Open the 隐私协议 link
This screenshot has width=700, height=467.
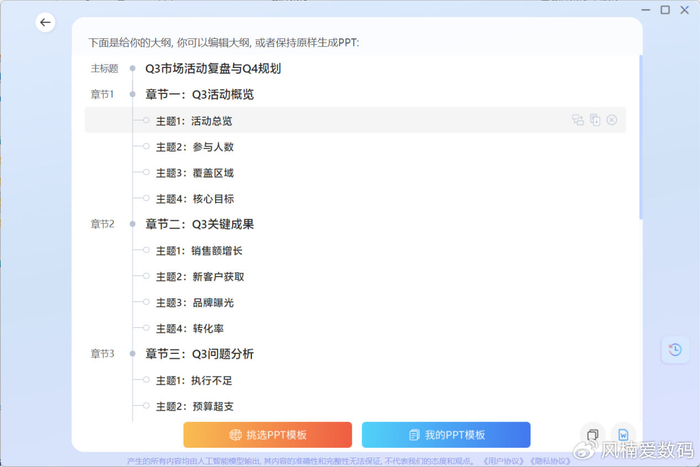[x=550, y=461]
